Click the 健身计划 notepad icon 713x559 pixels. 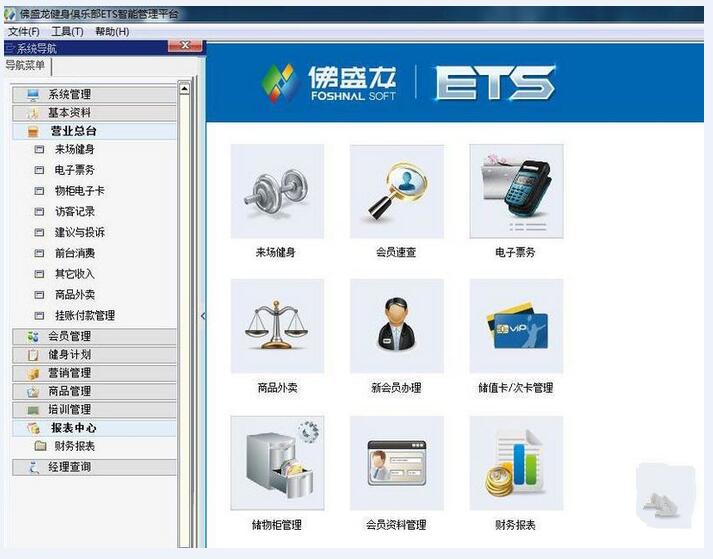click(33, 355)
